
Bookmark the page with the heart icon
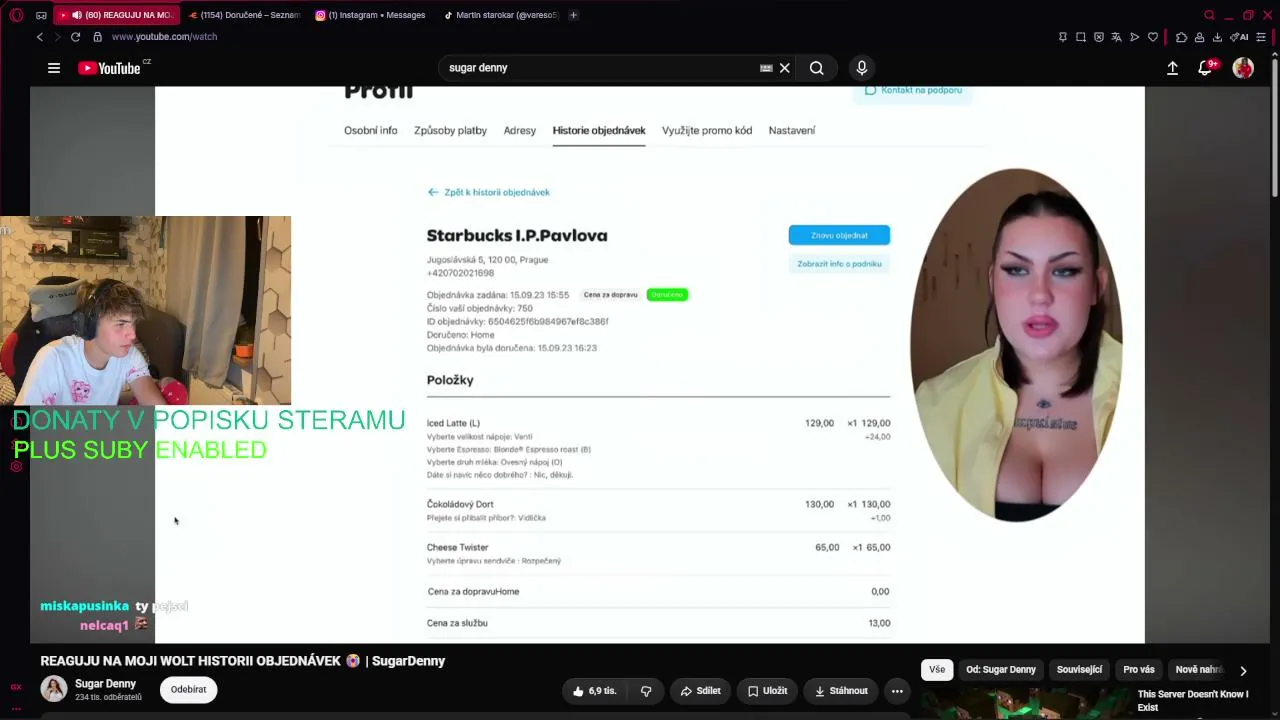tap(1153, 37)
